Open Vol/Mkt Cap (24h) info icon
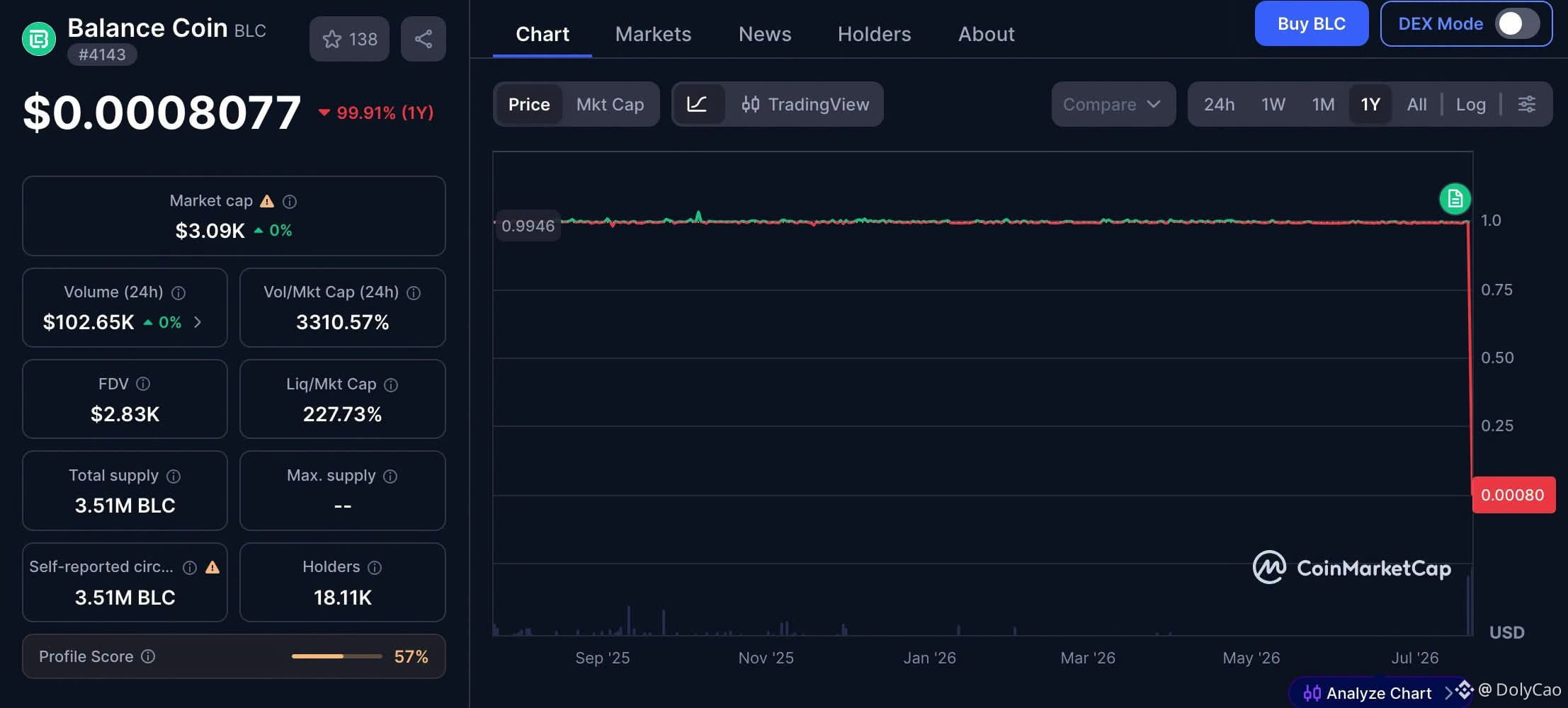The image size is (1568, 708). coord(414,292)
